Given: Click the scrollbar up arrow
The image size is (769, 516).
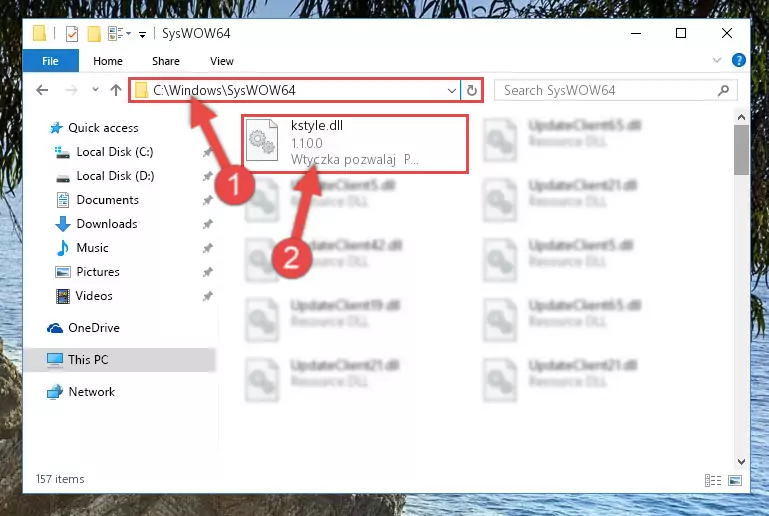Looking at the screenshot, I should coord(741,118).
